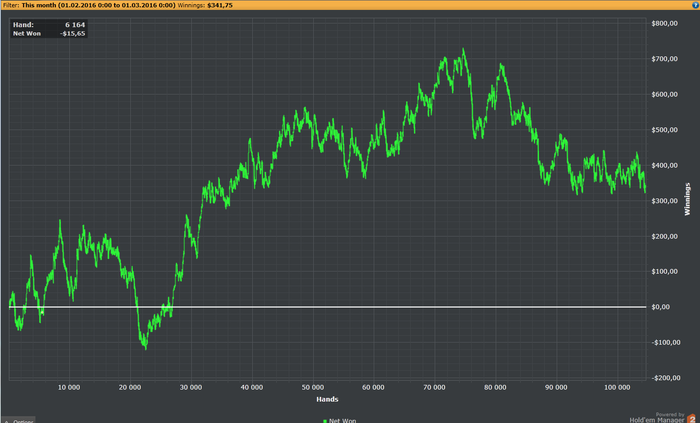Image resolution: width=700 pixels, height=423 pixels.
Task: Click the '40 000' x-axis label
Action: 252,387
